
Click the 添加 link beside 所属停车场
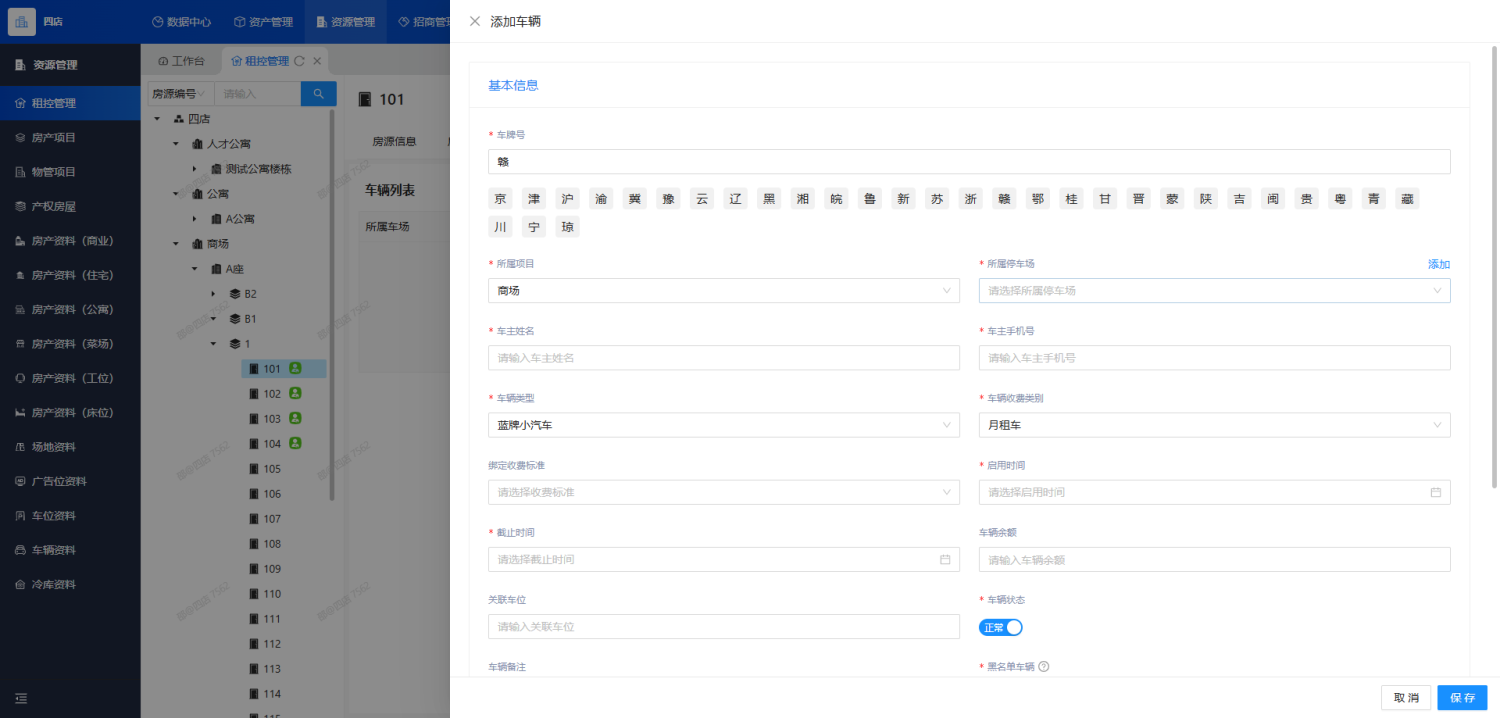tap(1439, 264)
